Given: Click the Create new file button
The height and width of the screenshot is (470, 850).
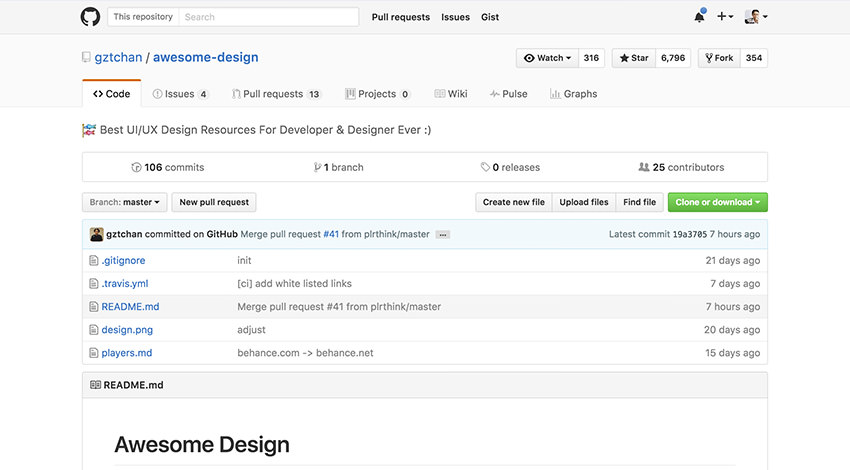Looking at the screenshot, I should (x=514, y=202).
